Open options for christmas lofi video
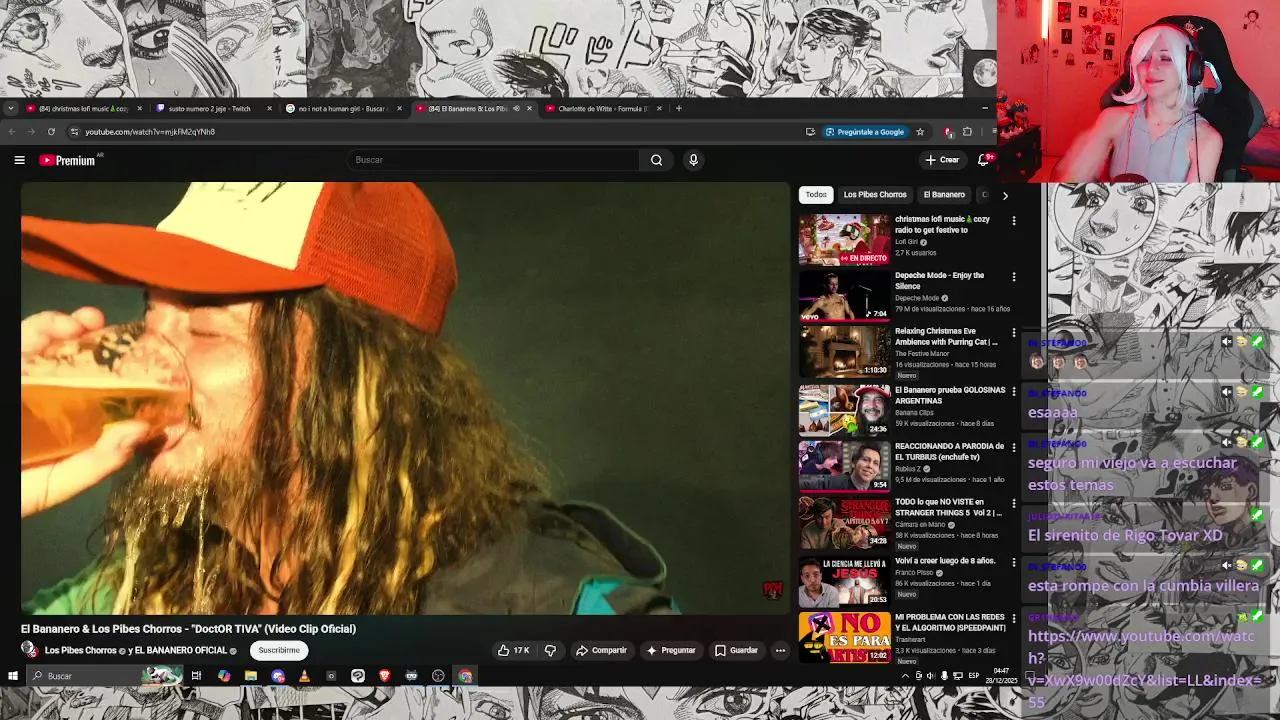The height and width of the screenshot is (720, 1280). point(1013,220)
